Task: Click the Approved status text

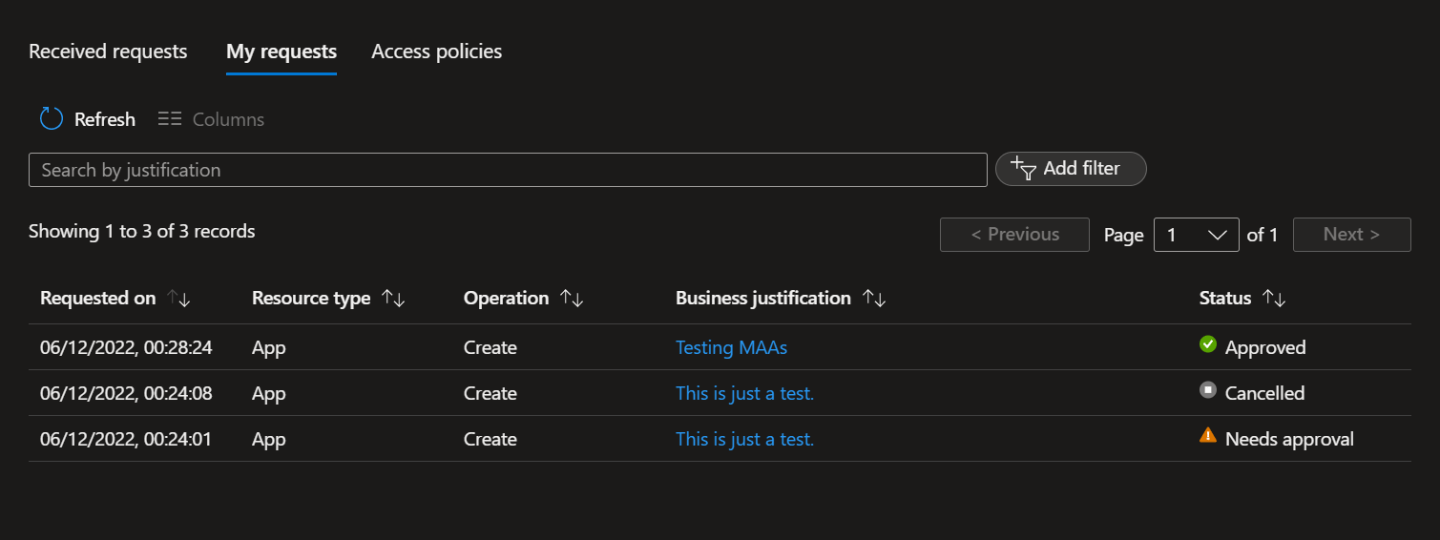Action: (1265, 348)
